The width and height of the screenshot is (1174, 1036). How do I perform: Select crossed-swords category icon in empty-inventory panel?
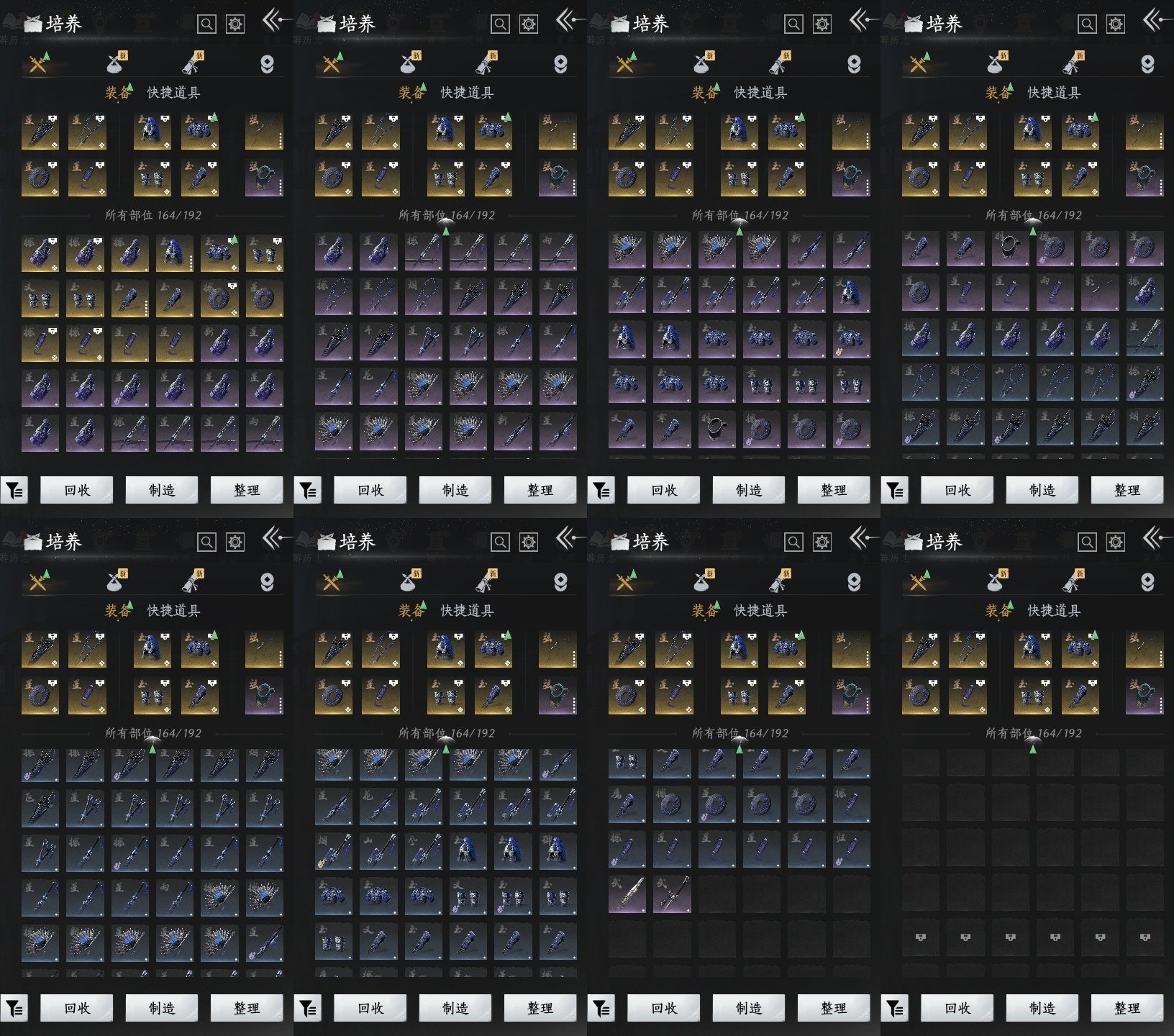pyautogui.click(x=919, y=581)
